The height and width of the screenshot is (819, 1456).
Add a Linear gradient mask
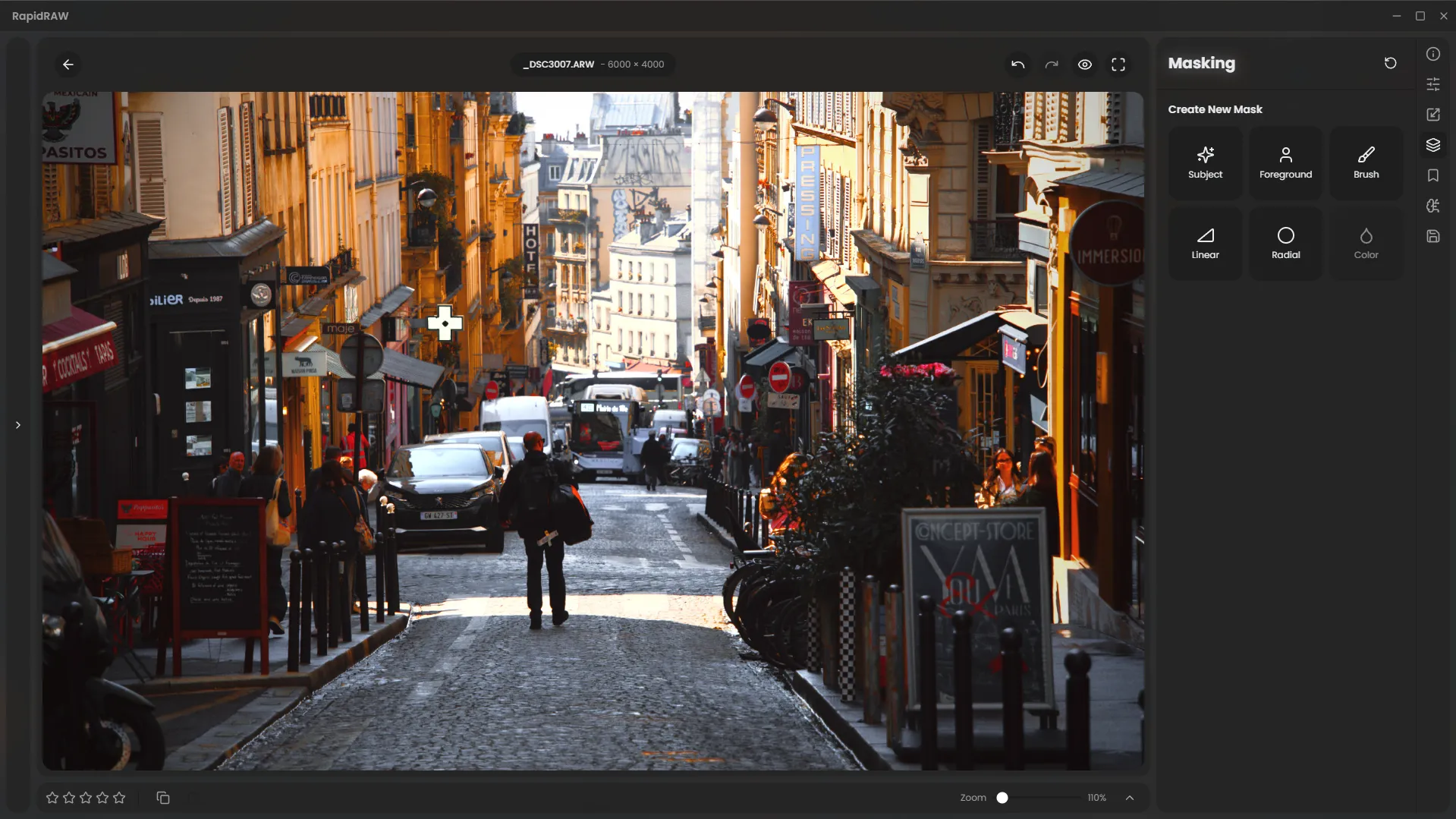coord(1205,244)
